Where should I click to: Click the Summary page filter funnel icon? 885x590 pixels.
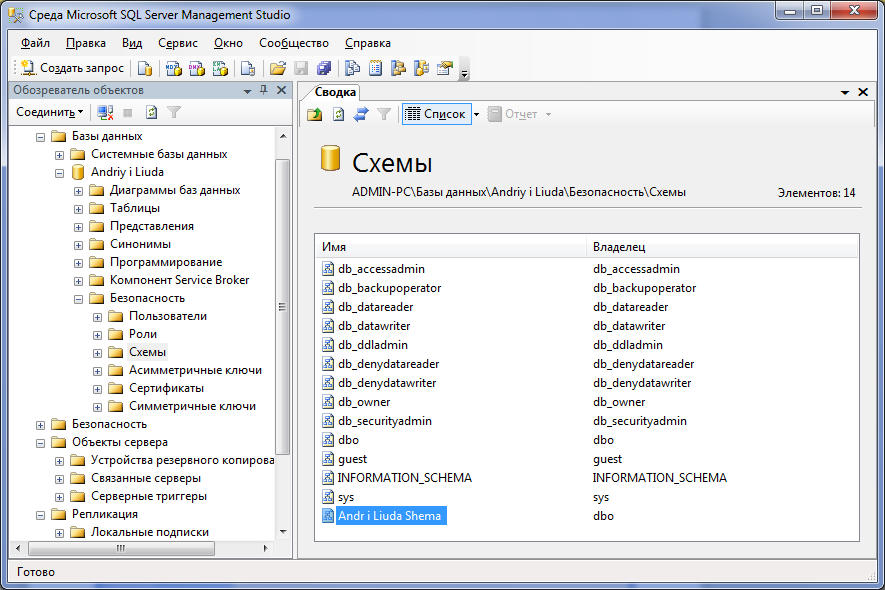coord(384,115)
